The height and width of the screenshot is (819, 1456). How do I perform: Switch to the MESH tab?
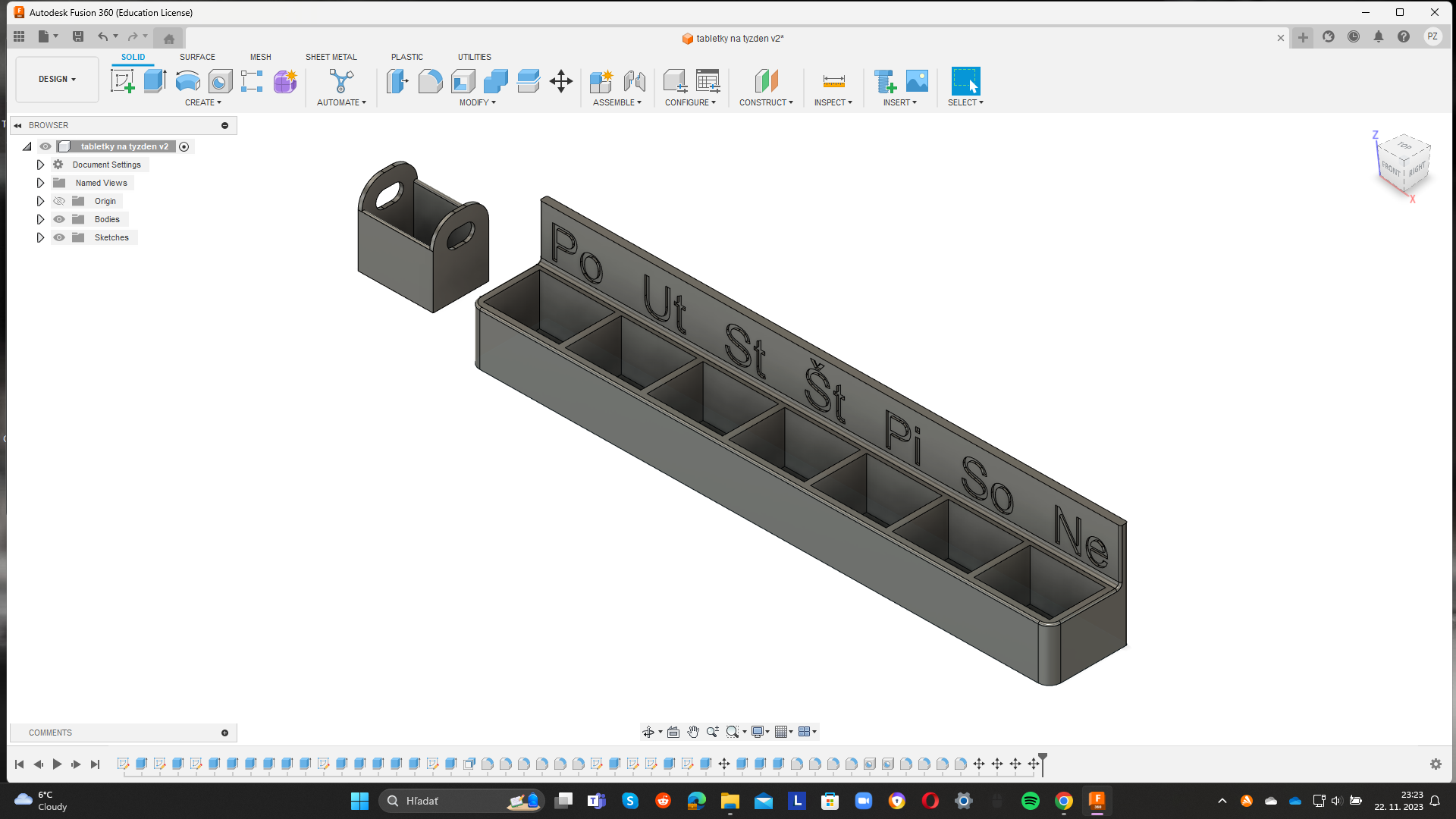click(x=260, y=57)
